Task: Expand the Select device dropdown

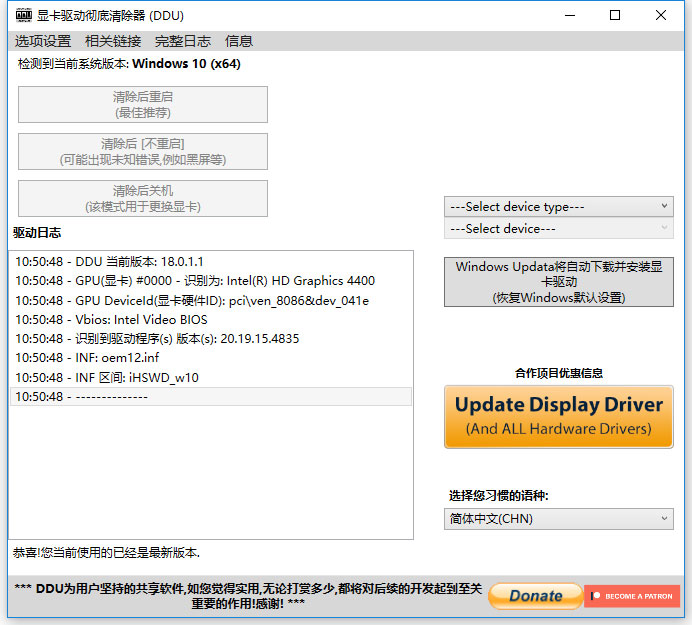Action: [x=559, y=228]
